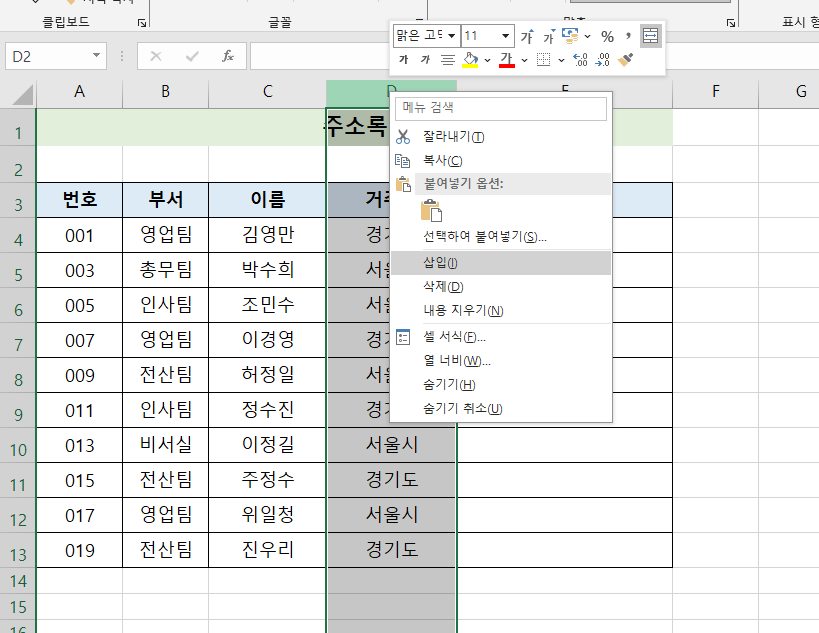This screenshot has height=633, width=819.
Task: Click the confirm checkmark icon in formula bar
Action: point(192,56)
